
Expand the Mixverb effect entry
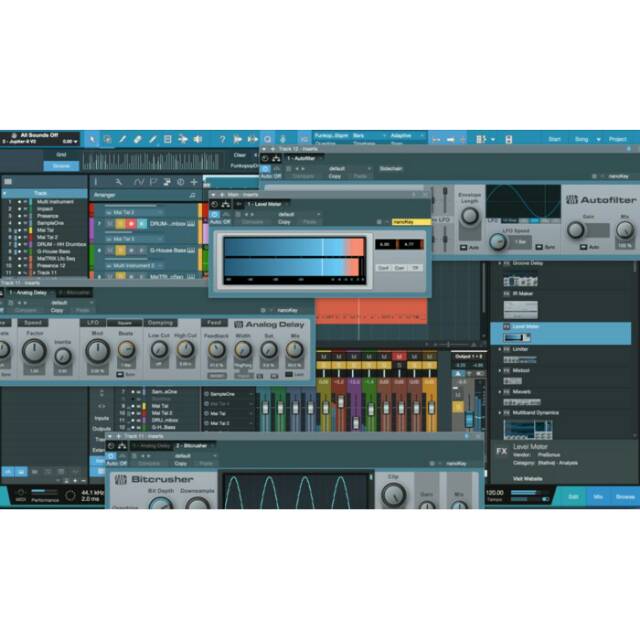[x=500, y=392]
